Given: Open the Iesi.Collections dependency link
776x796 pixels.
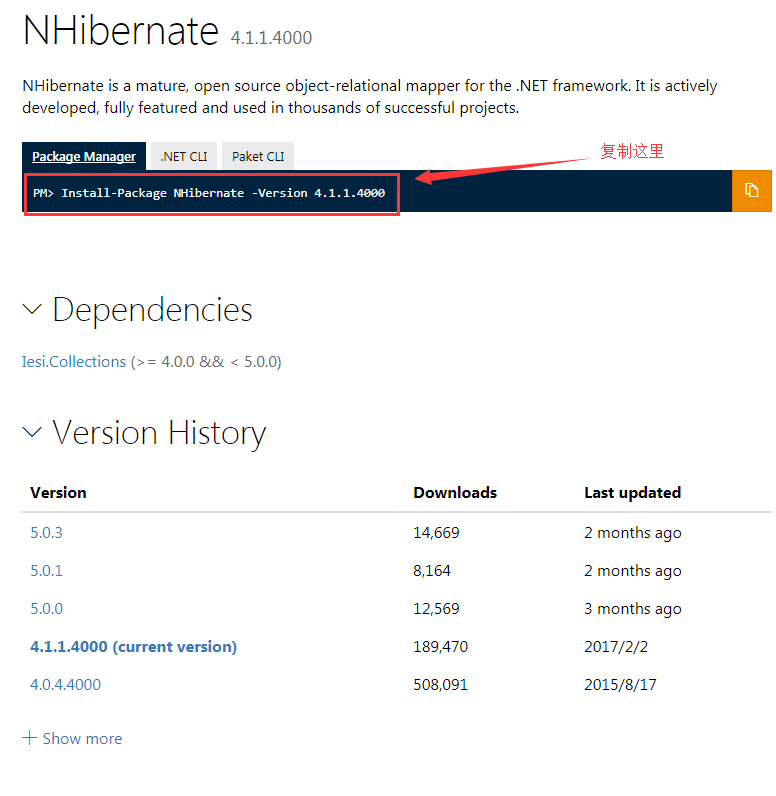Looking at the screenshot, I should (x=74, y=361).
